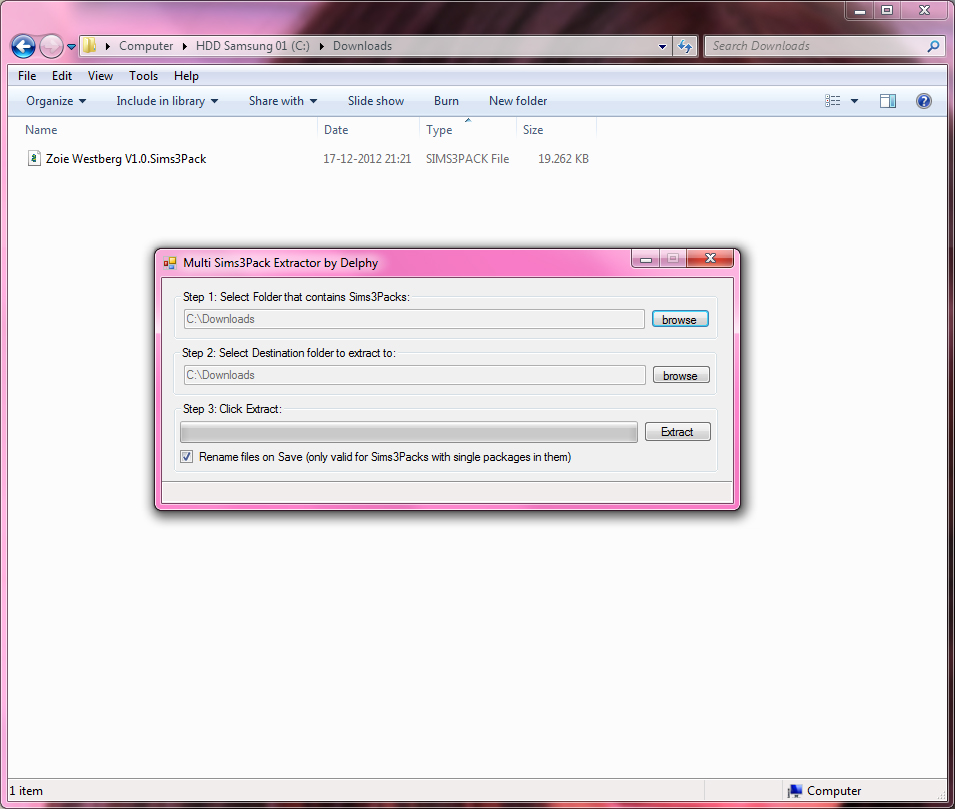Click the 19.262 KB size cell
This screenshot has width=955, height=809.
563,158
